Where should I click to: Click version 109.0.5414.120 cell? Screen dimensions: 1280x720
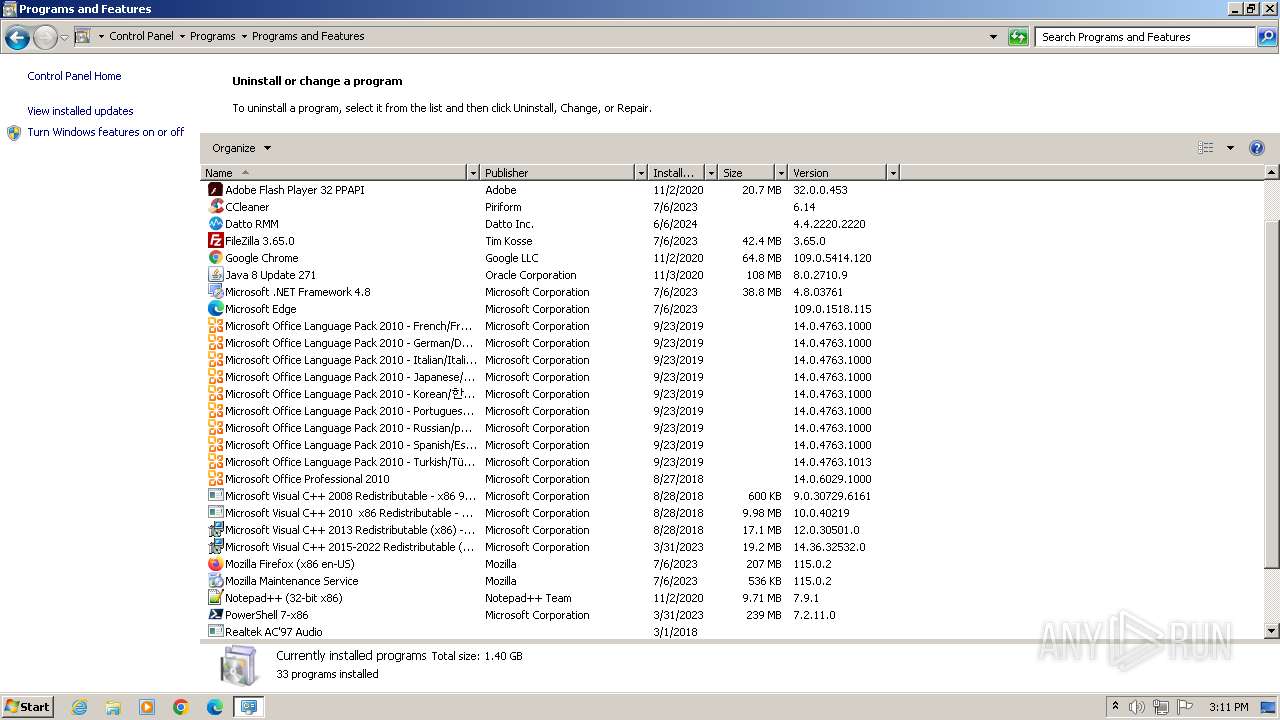832,258
